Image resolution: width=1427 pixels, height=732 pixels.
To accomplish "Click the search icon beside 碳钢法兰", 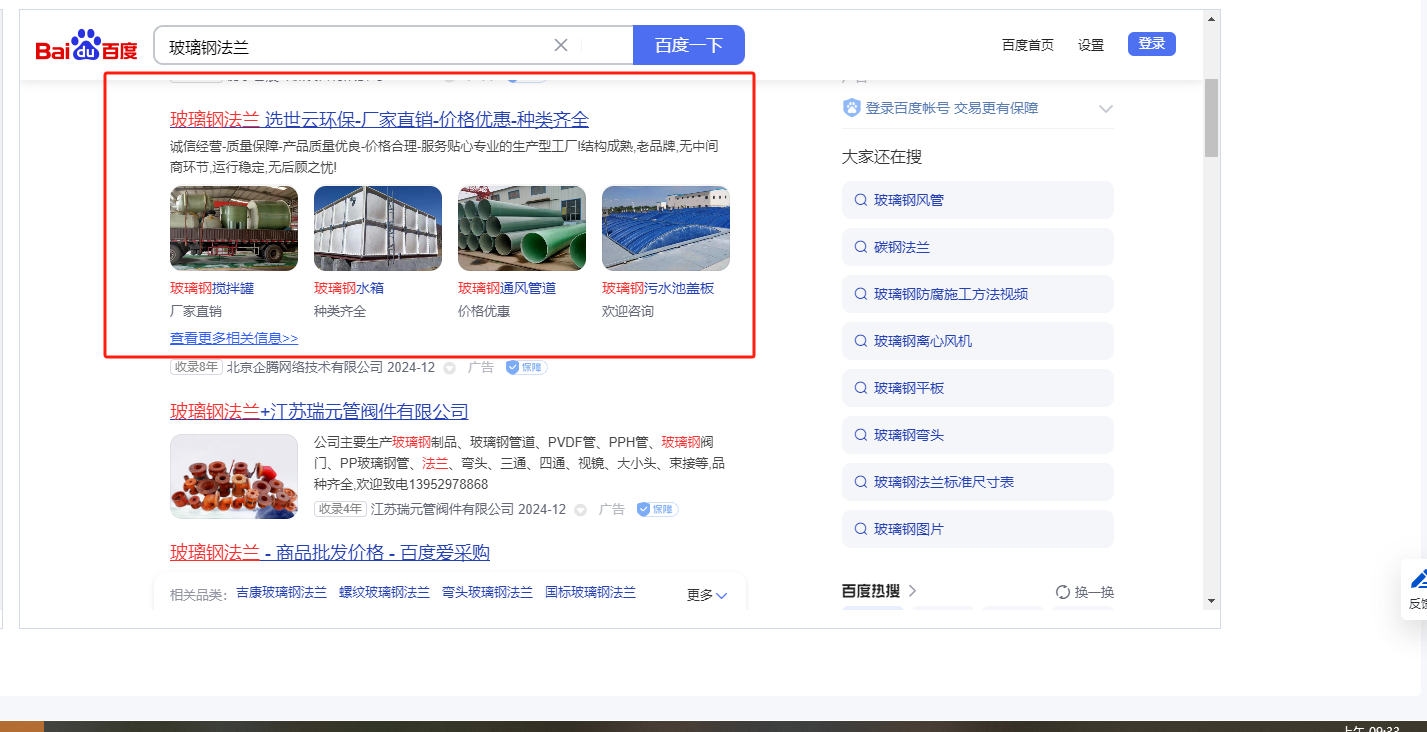I will point(860,247).
